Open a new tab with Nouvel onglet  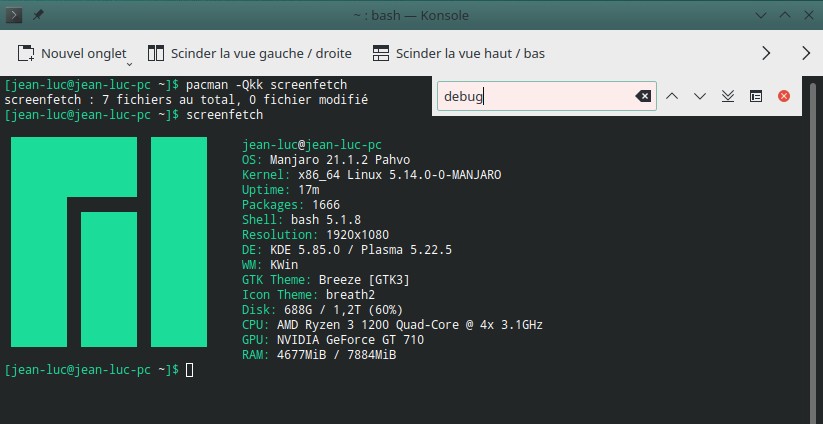click(x=72, y=54)
